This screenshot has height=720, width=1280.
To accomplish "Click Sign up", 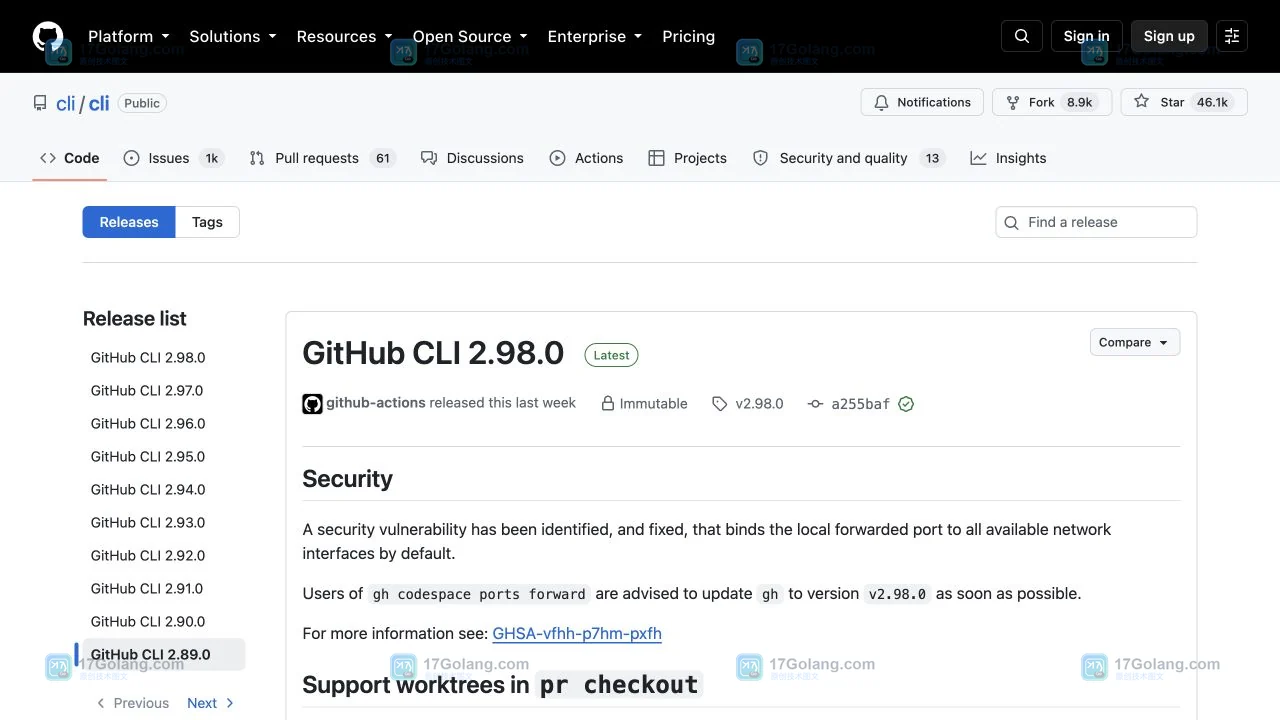I will point(1169,36).
